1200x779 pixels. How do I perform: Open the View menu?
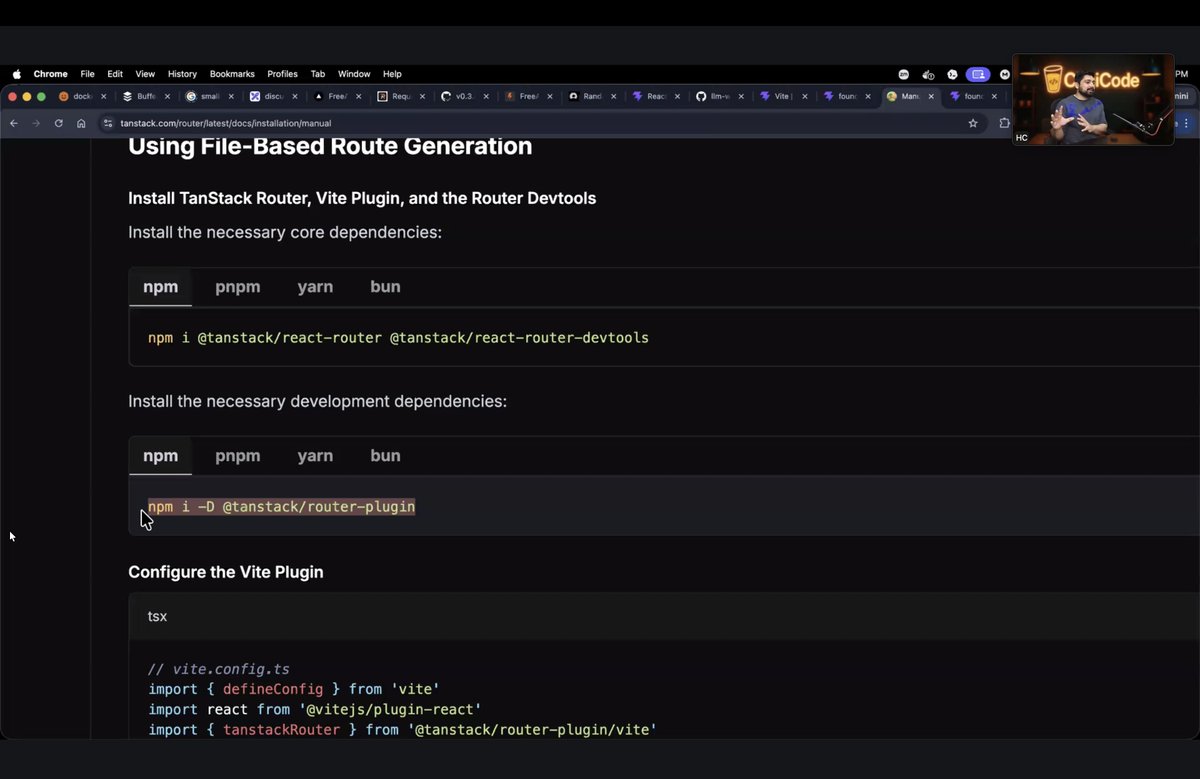pos(145,74)
